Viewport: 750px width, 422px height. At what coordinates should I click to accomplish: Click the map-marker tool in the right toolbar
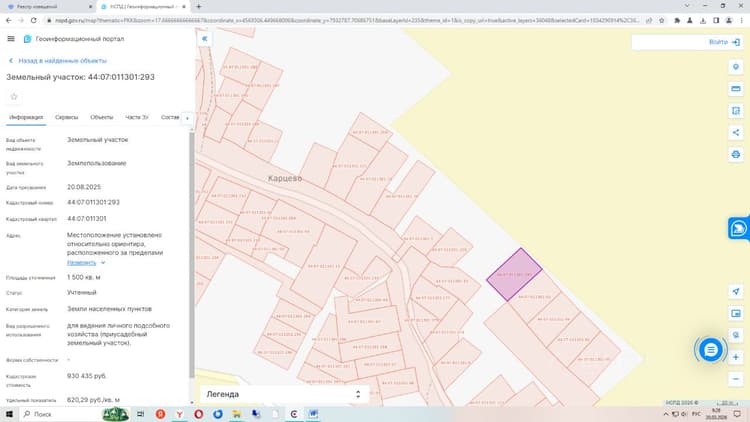[x=736, y=67]
